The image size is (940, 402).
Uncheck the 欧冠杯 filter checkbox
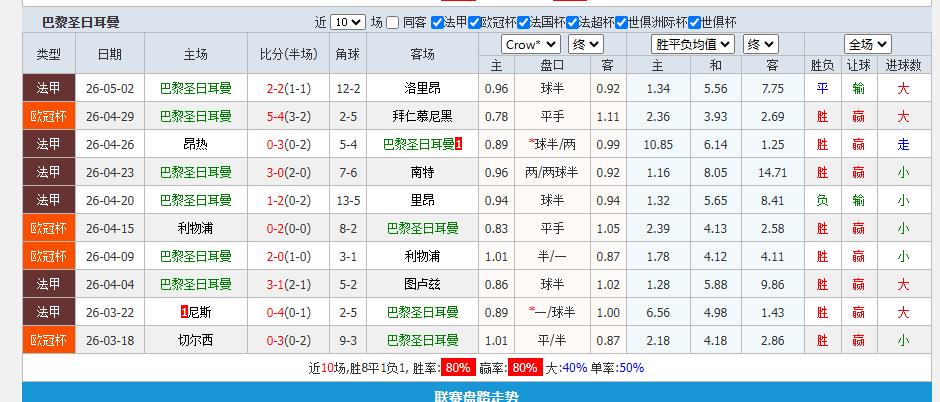tap(474, 23)
